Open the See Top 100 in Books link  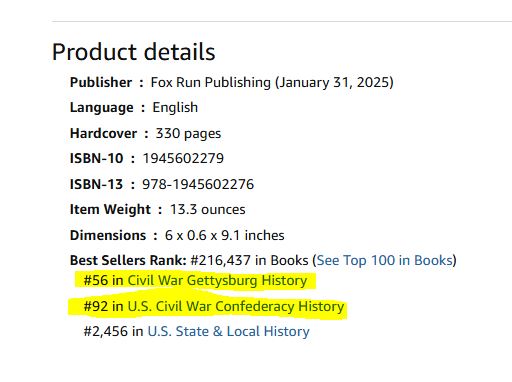point(384,261)
